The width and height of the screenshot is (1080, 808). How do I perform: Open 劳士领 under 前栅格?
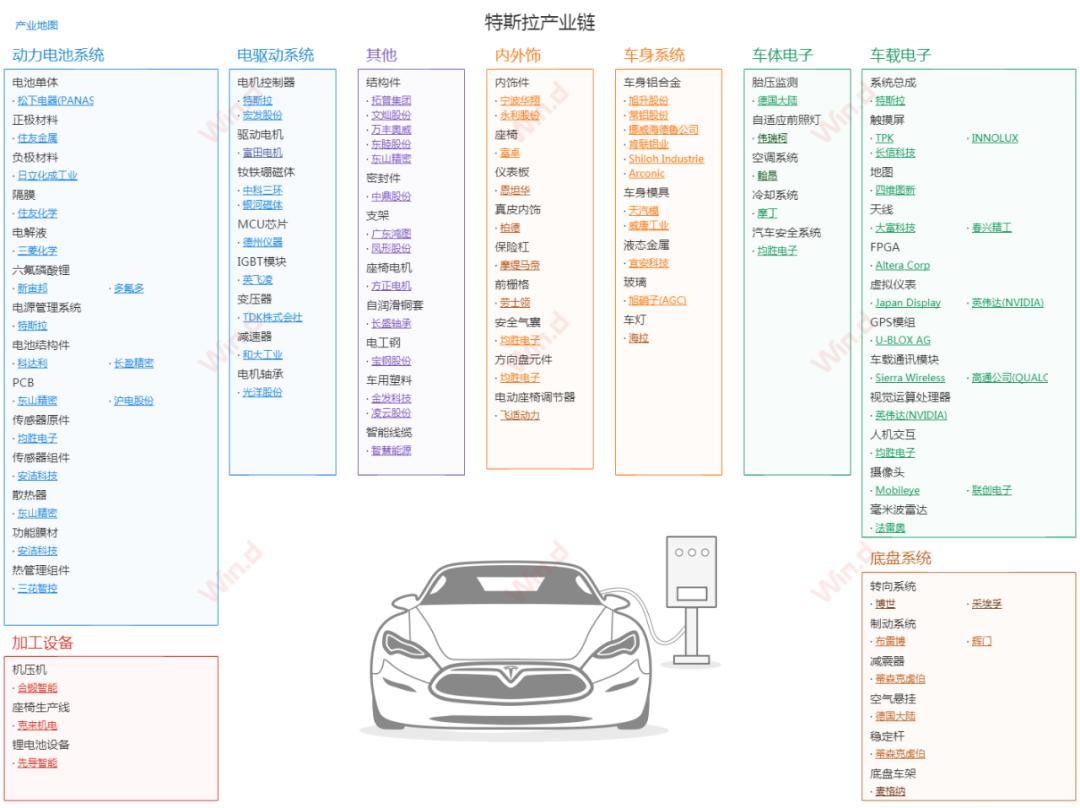pyautogui.click(x=515, y=303)
